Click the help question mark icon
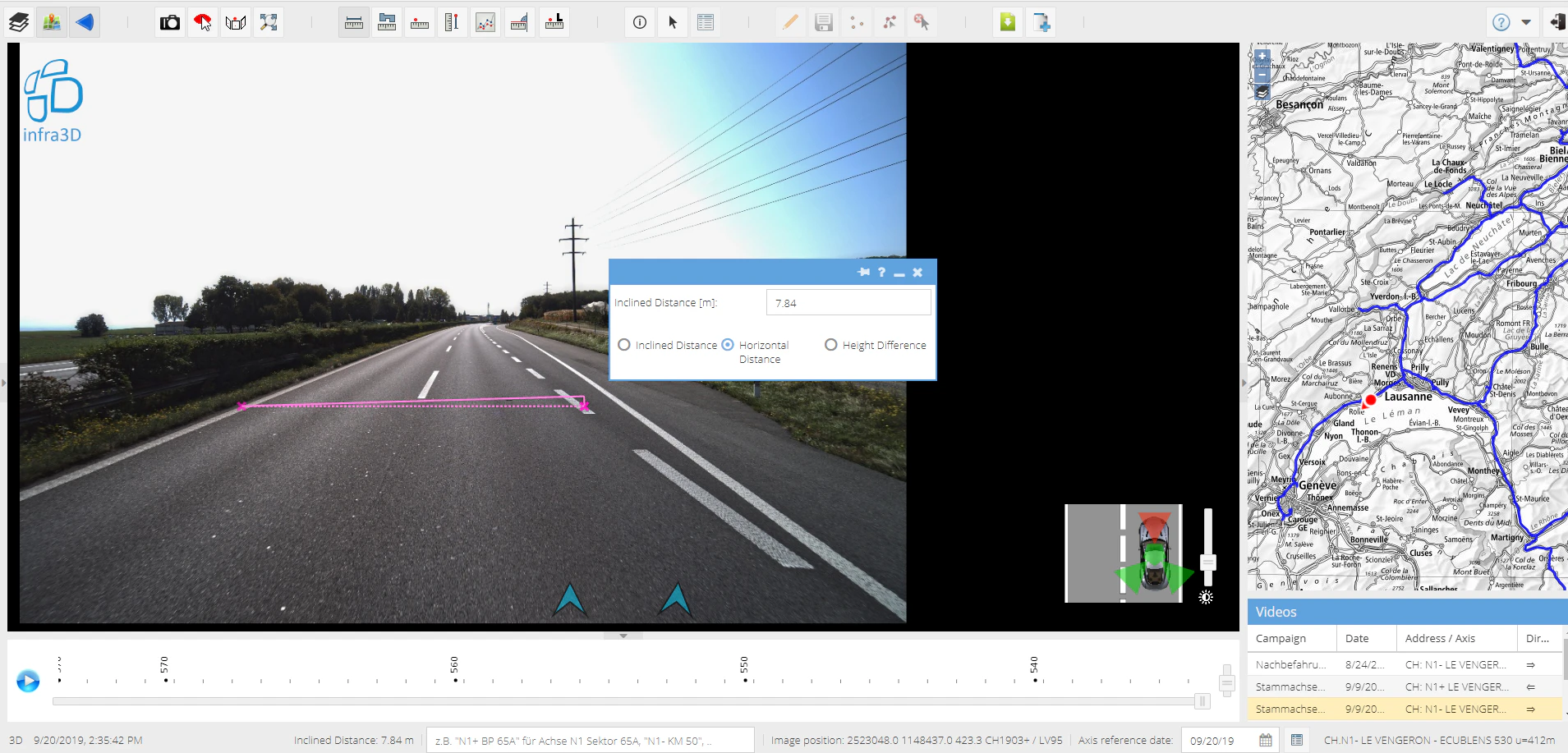The image size is (1568, 753). (x=1501, y=22)
